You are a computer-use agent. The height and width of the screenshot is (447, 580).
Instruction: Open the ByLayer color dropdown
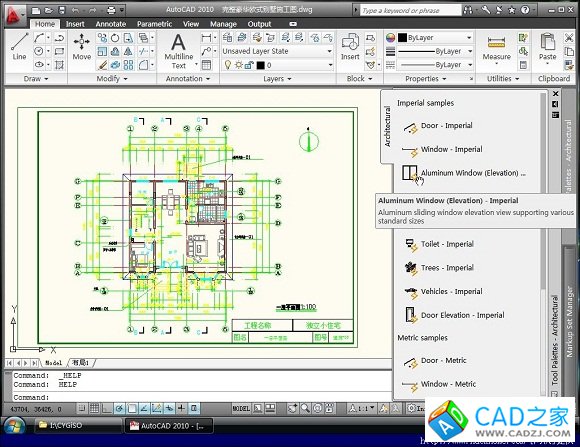(435, 37)
